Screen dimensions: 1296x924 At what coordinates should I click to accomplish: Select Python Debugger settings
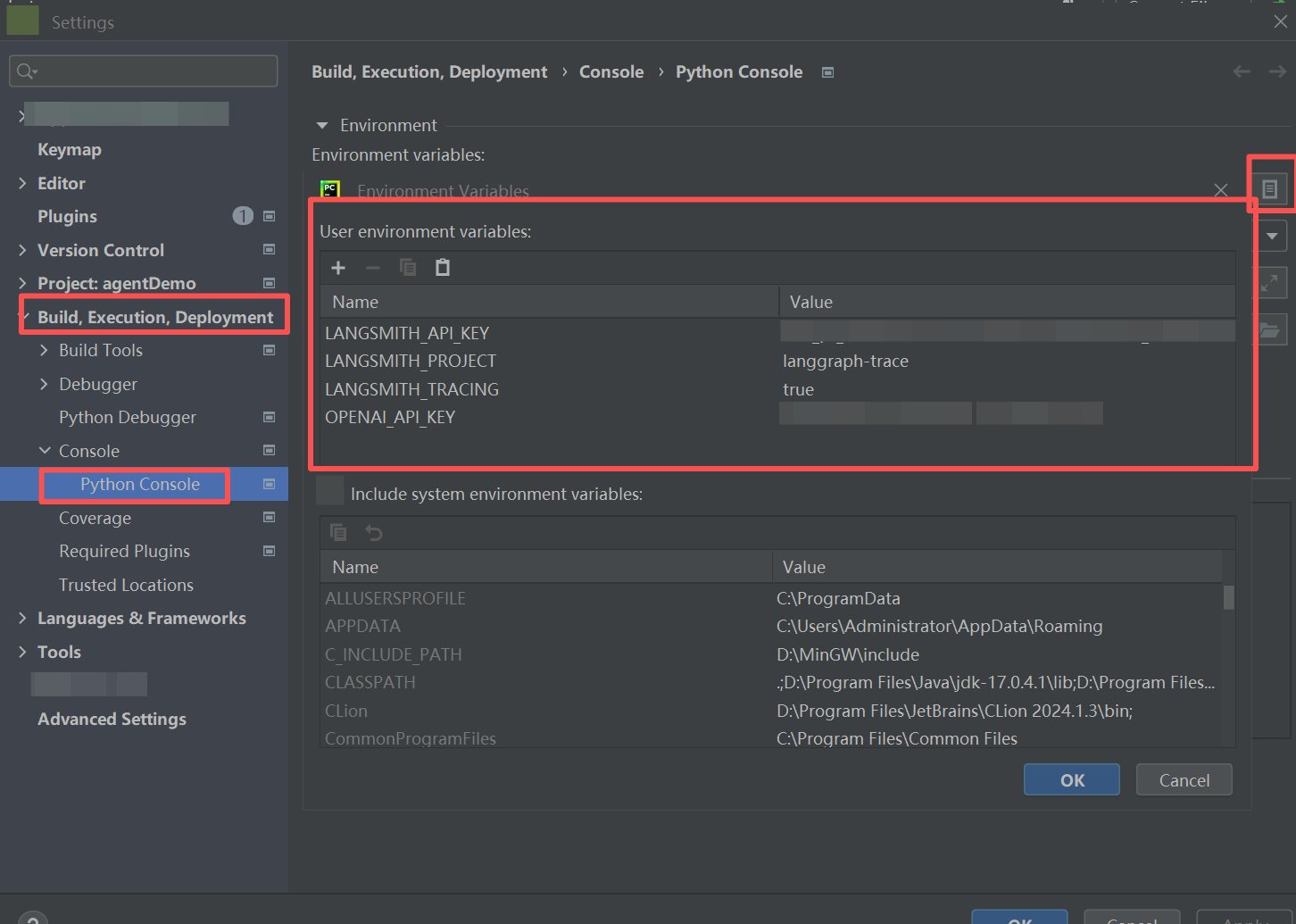[x=128, y=418]
